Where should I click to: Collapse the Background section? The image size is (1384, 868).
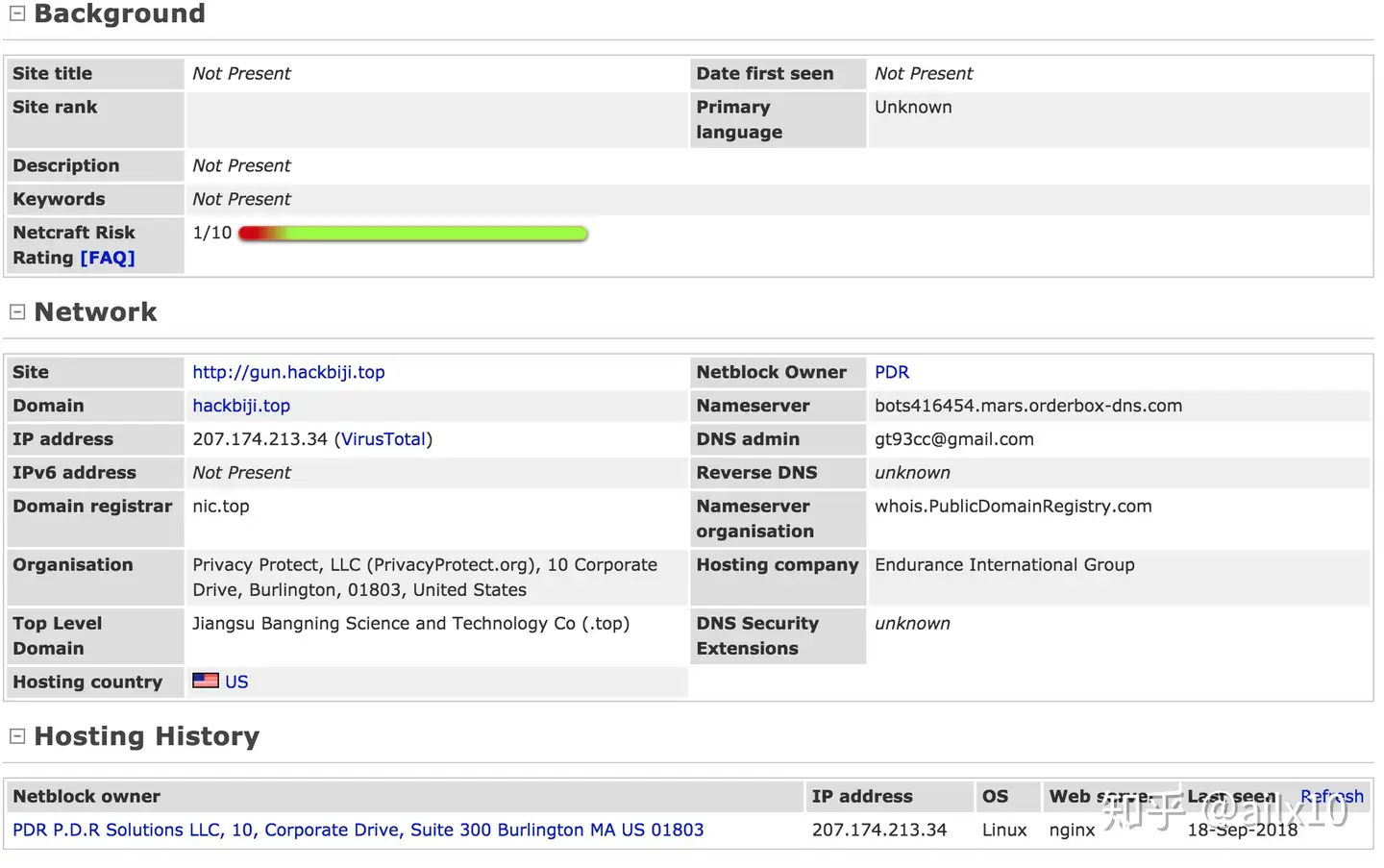[17, 13]
